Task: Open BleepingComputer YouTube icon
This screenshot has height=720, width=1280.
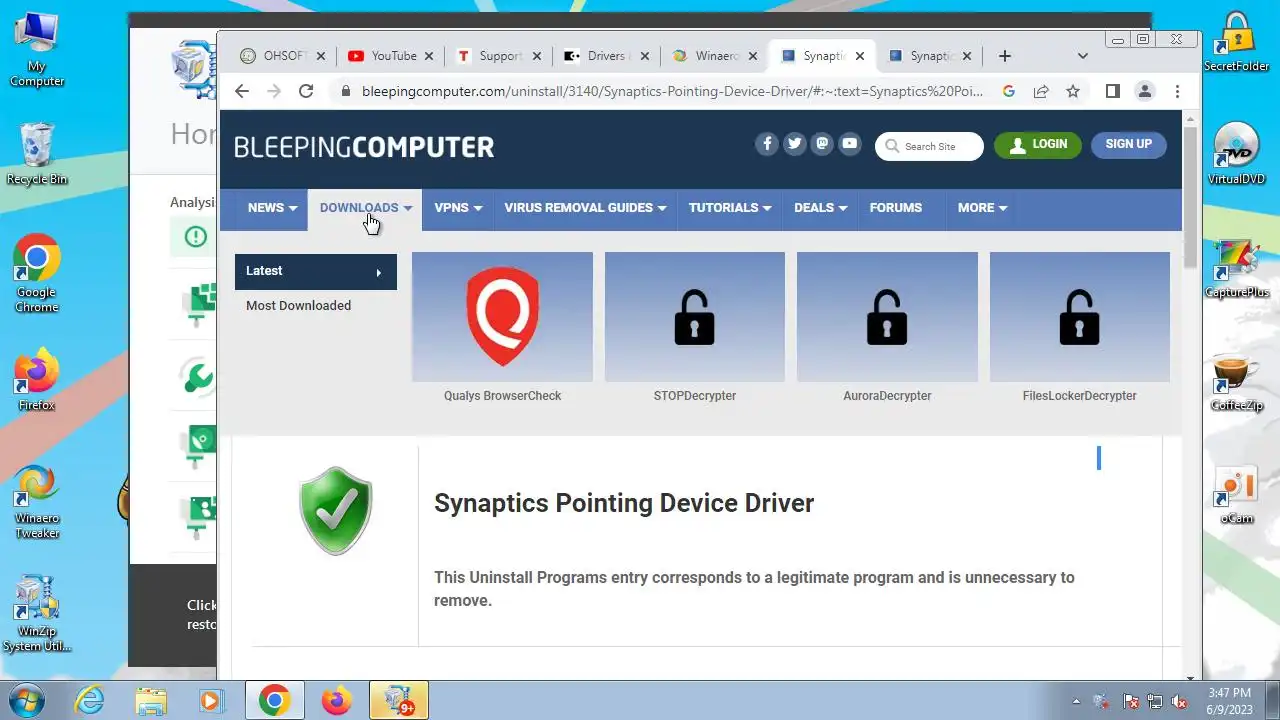Action: [850, 144]
